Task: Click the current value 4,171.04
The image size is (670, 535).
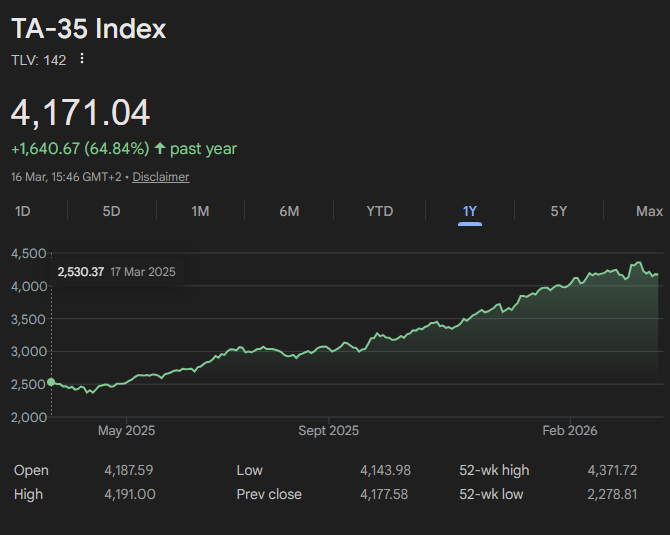Action: tap(80, 112)
